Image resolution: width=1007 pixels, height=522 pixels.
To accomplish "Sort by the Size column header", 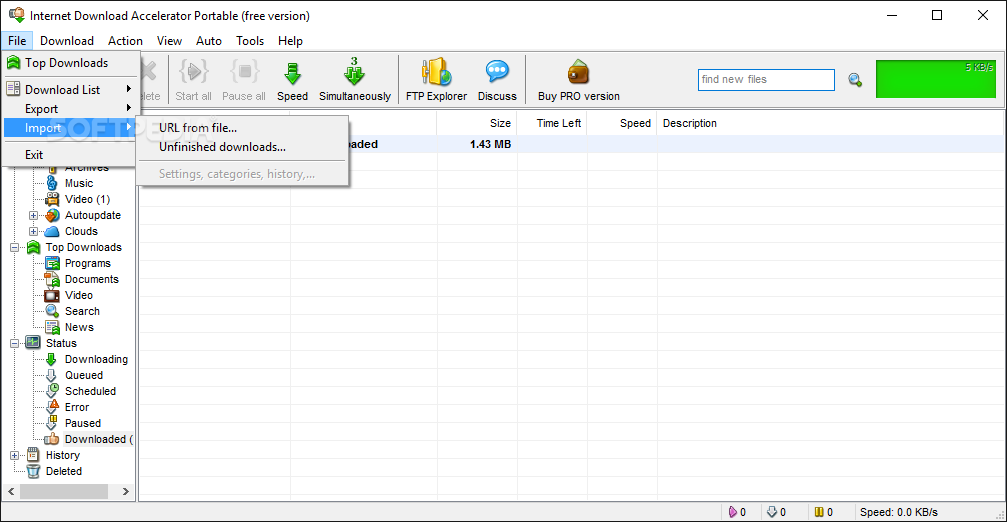I will (477, 123).
